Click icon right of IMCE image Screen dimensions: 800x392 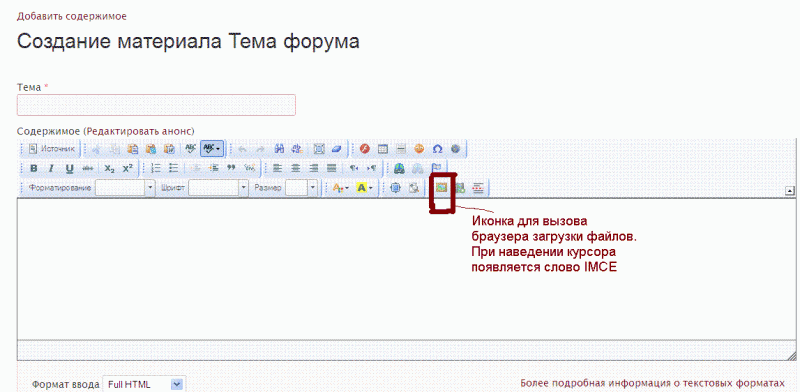(x=460, y=188)
